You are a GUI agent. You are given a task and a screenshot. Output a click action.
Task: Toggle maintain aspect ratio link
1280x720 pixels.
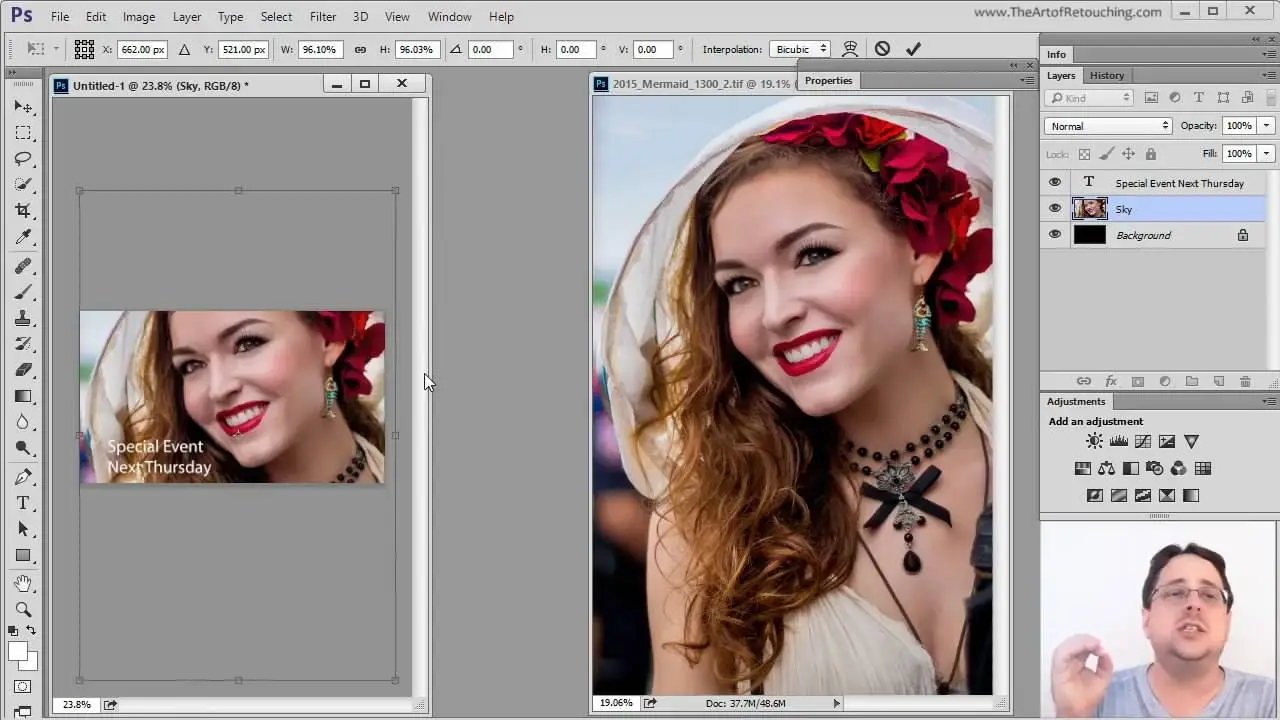(x=360, y=49)
